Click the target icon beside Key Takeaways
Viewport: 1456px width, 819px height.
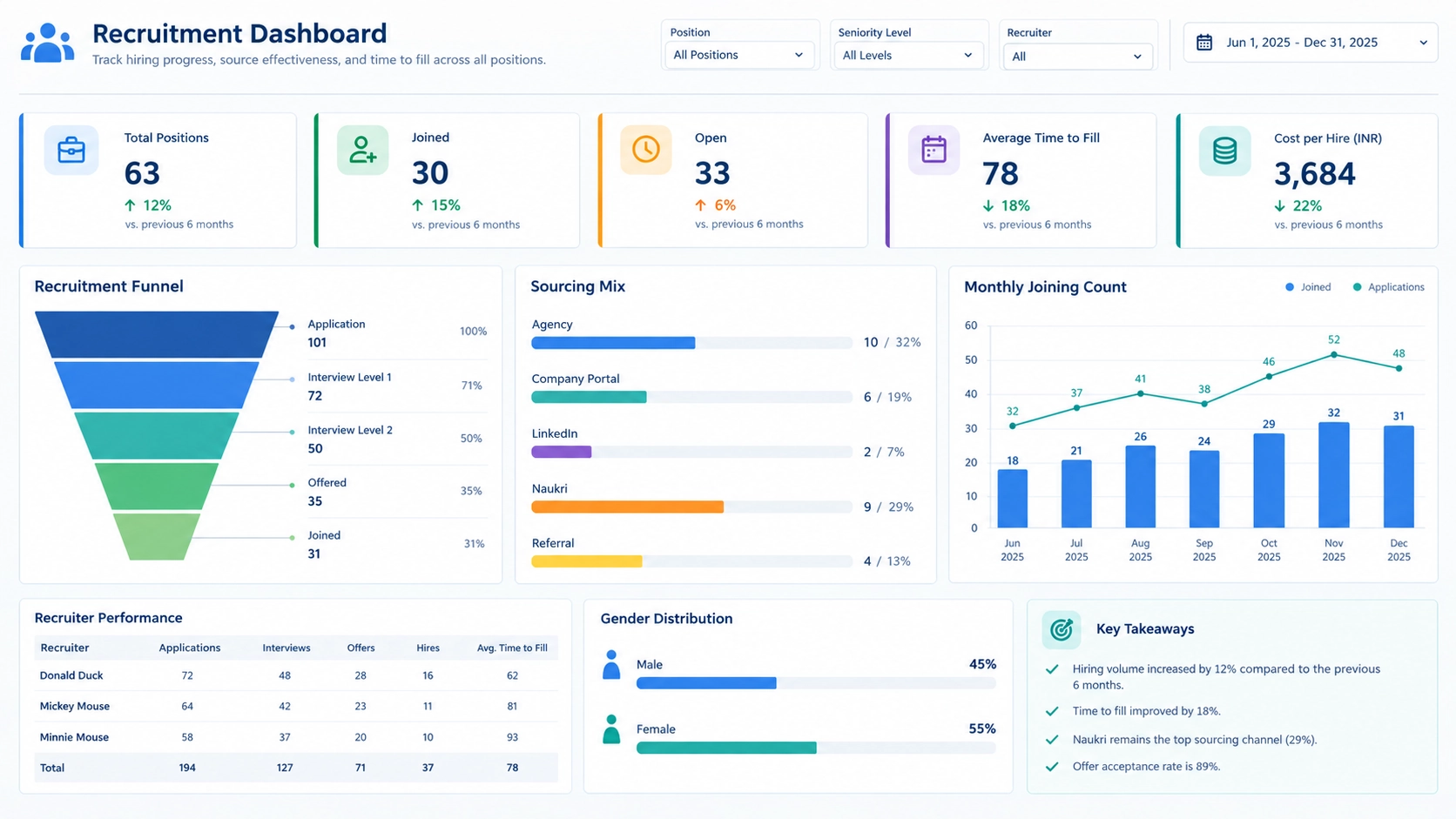1062,629
